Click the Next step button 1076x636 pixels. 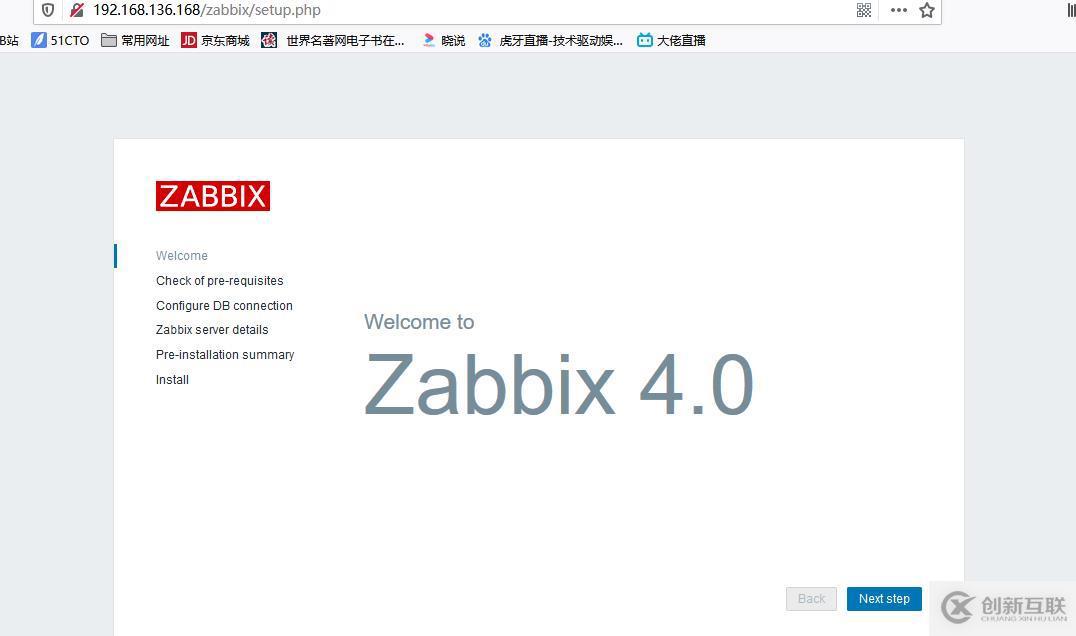883,598
